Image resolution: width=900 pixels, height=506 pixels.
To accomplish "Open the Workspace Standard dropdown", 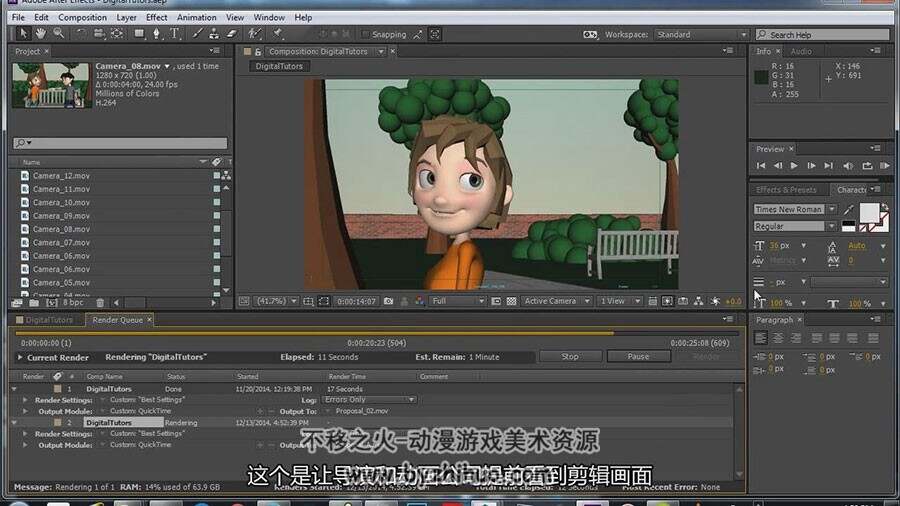I will (701, 34).
